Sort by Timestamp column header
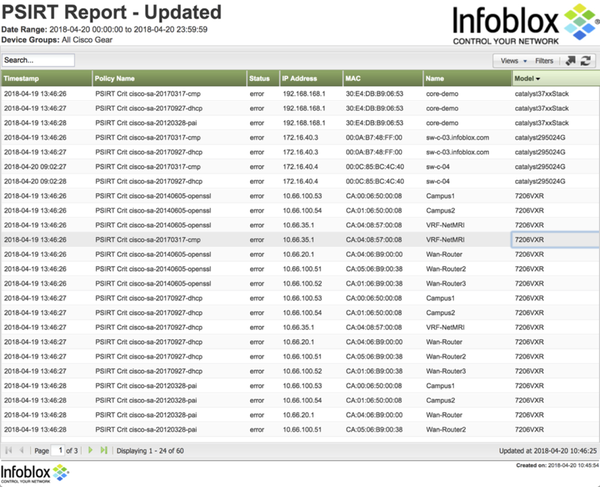 [x=46, y=78]
